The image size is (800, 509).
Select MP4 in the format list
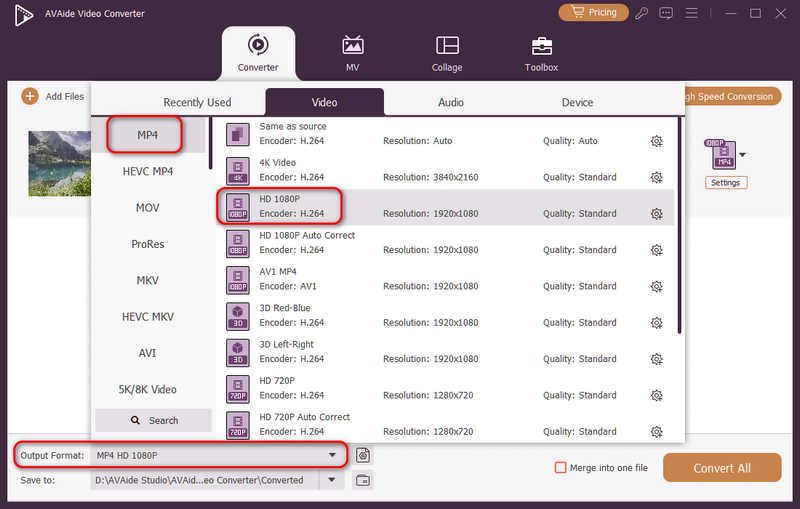point(147,135)
